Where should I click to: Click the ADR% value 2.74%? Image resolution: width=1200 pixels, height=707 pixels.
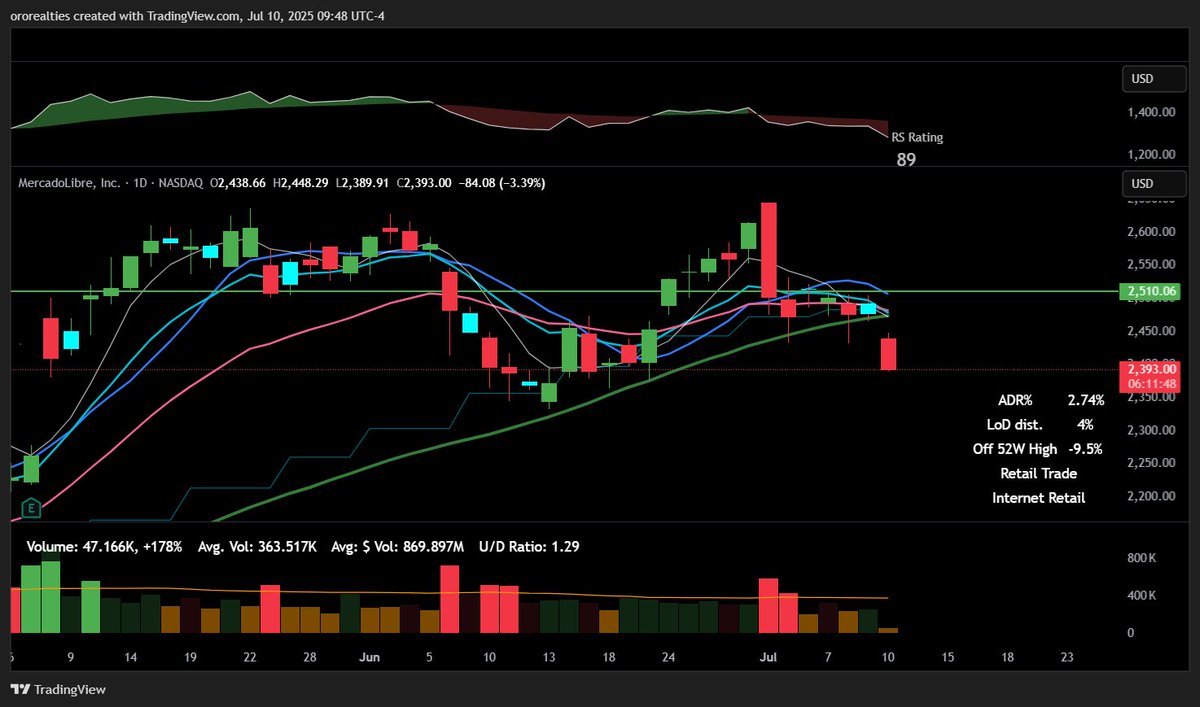pyautogui.click(x=1086, y=400)
